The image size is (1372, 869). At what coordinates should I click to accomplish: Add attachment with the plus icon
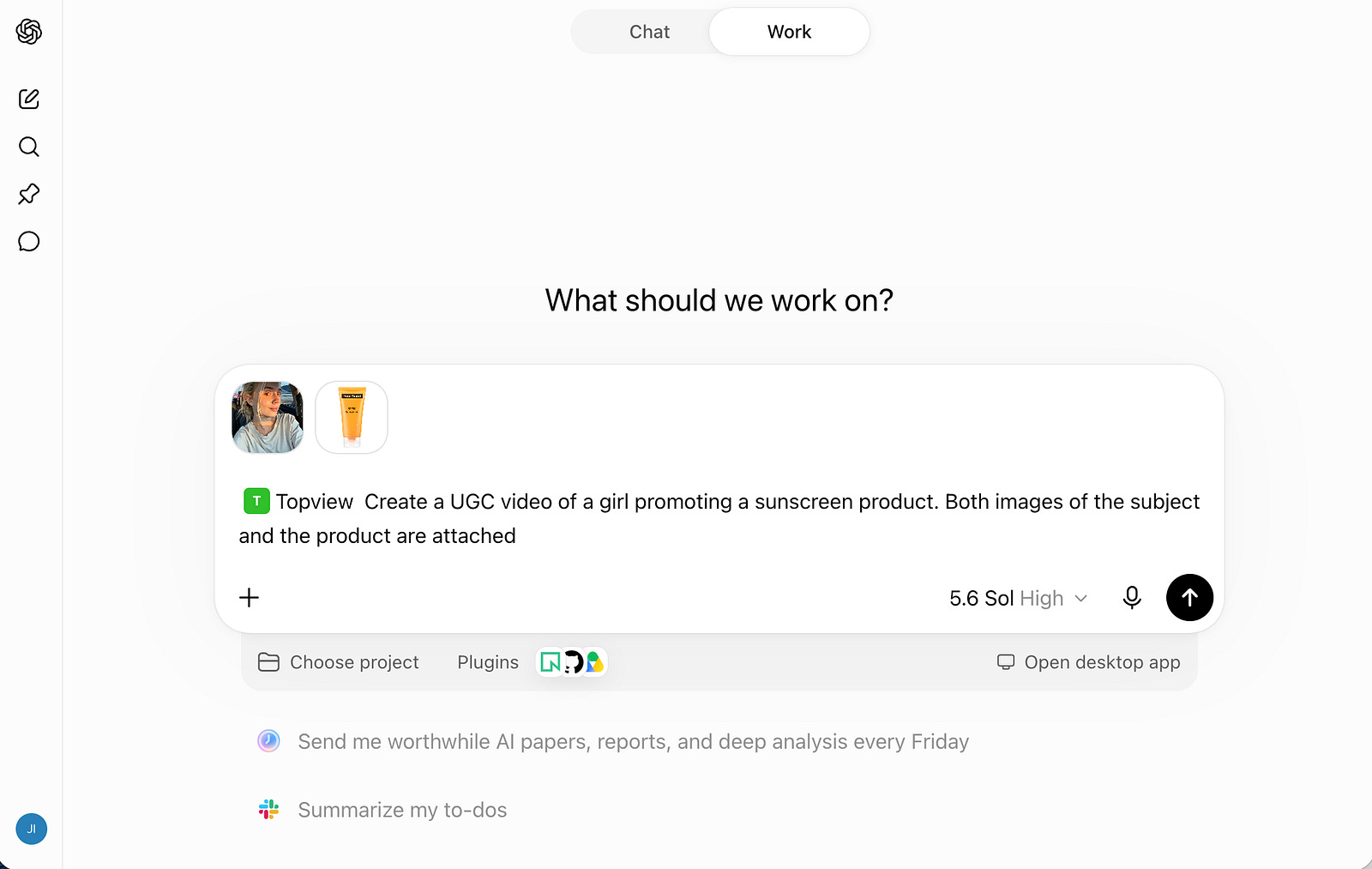tap(249, 598)
